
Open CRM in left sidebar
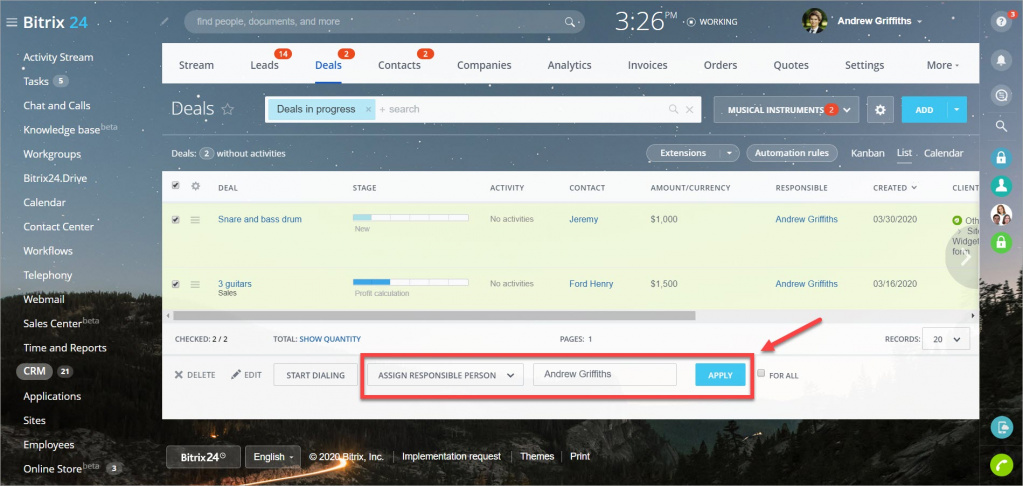coord(35,371)
